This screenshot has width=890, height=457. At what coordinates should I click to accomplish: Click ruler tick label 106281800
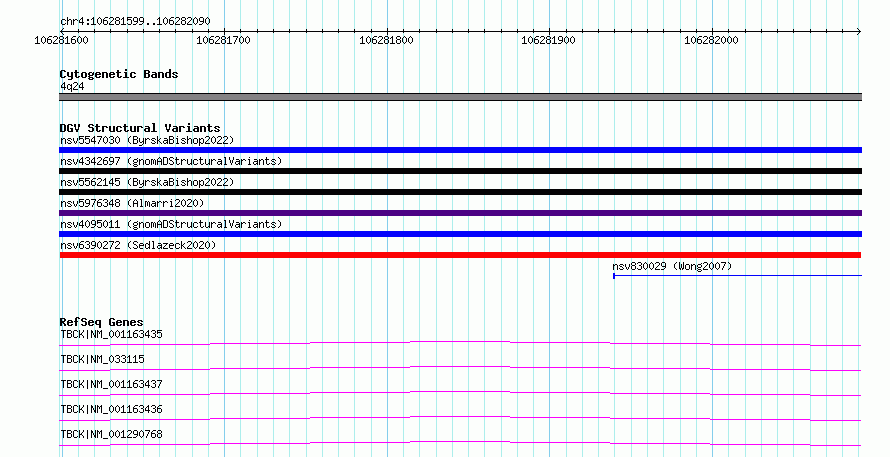386,40
